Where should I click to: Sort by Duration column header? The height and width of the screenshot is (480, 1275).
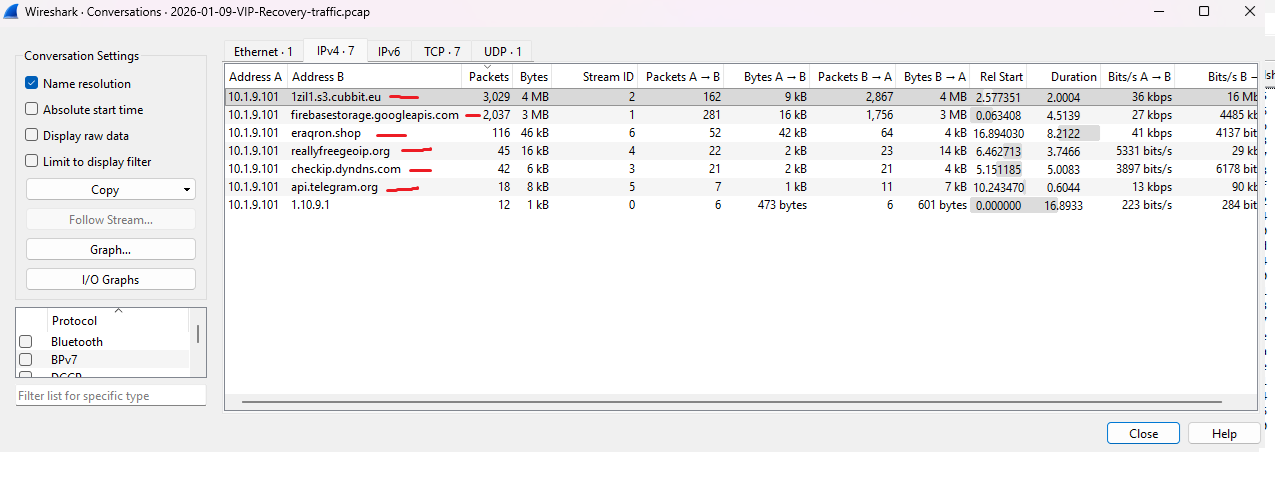click(x=1064, y=77)
